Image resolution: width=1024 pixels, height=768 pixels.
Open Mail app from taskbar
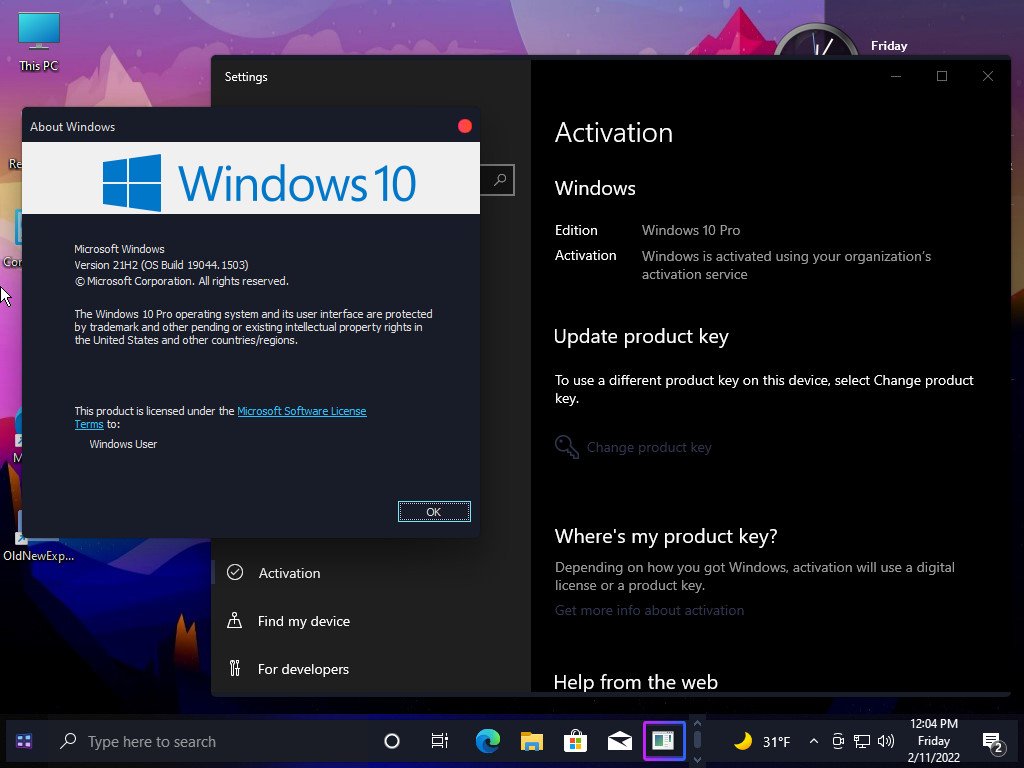pos(620,741)
